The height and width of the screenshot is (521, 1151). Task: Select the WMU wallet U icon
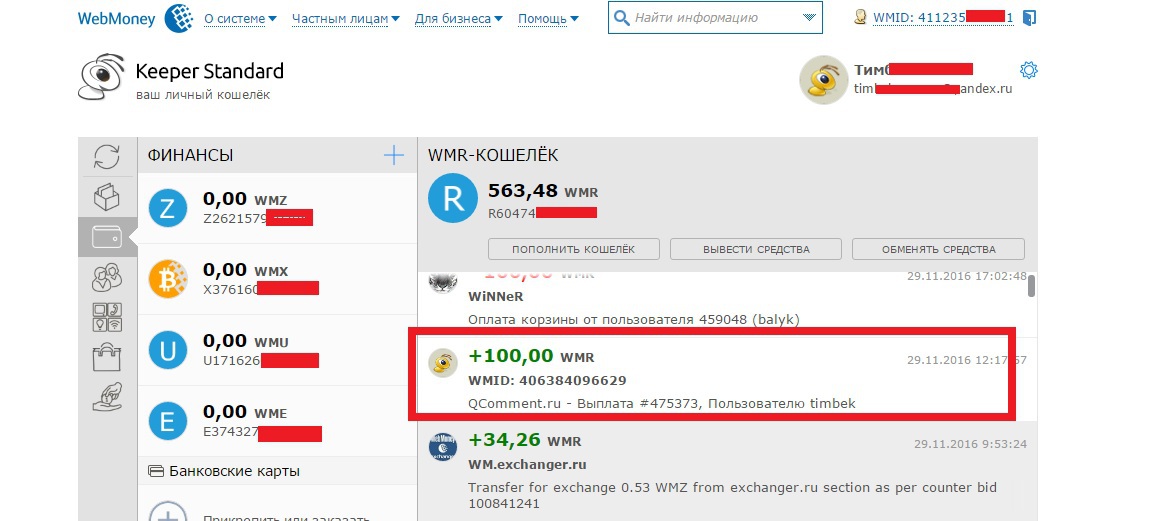coord(168,351)
